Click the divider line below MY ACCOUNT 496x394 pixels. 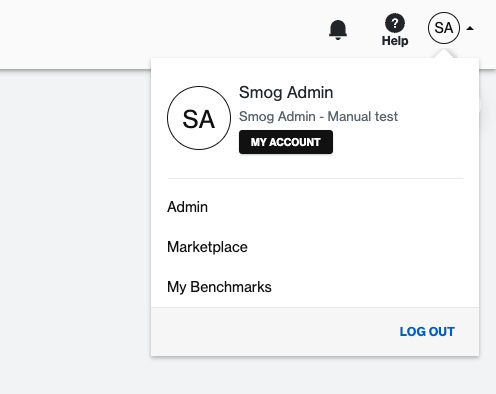tap(315, 178)
